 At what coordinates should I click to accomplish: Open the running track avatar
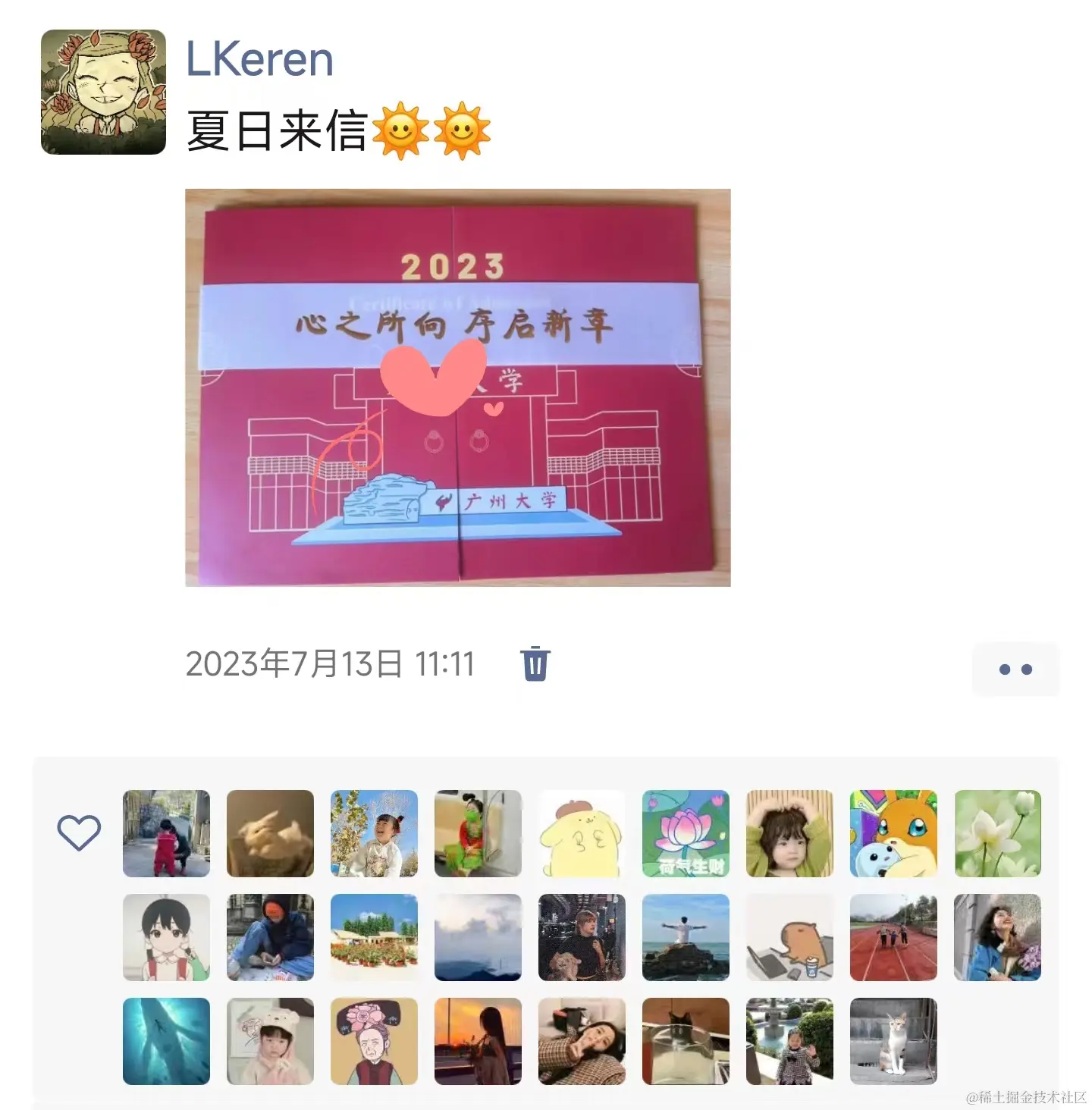(893, 937)
